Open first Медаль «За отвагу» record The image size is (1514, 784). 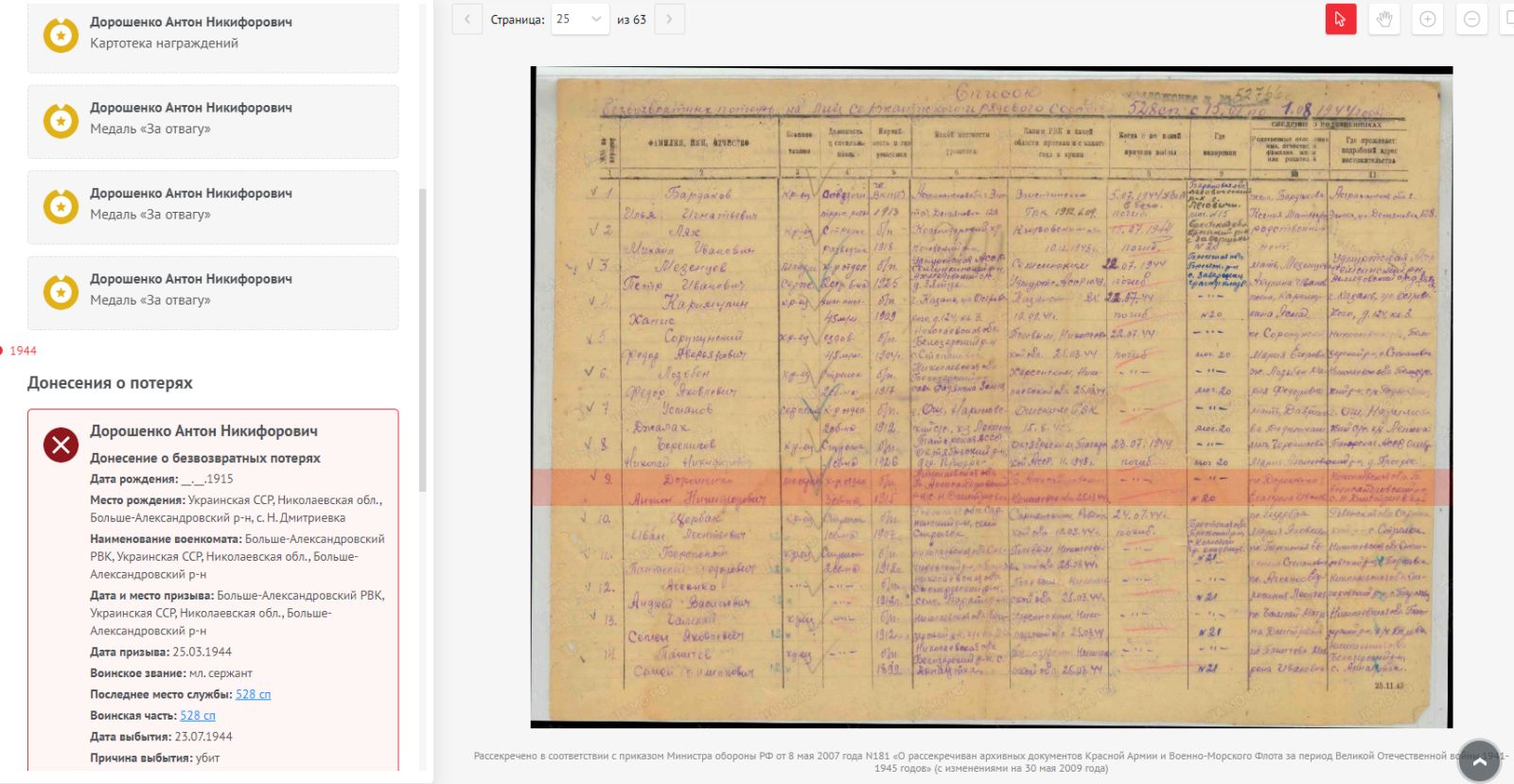[213, 119]
